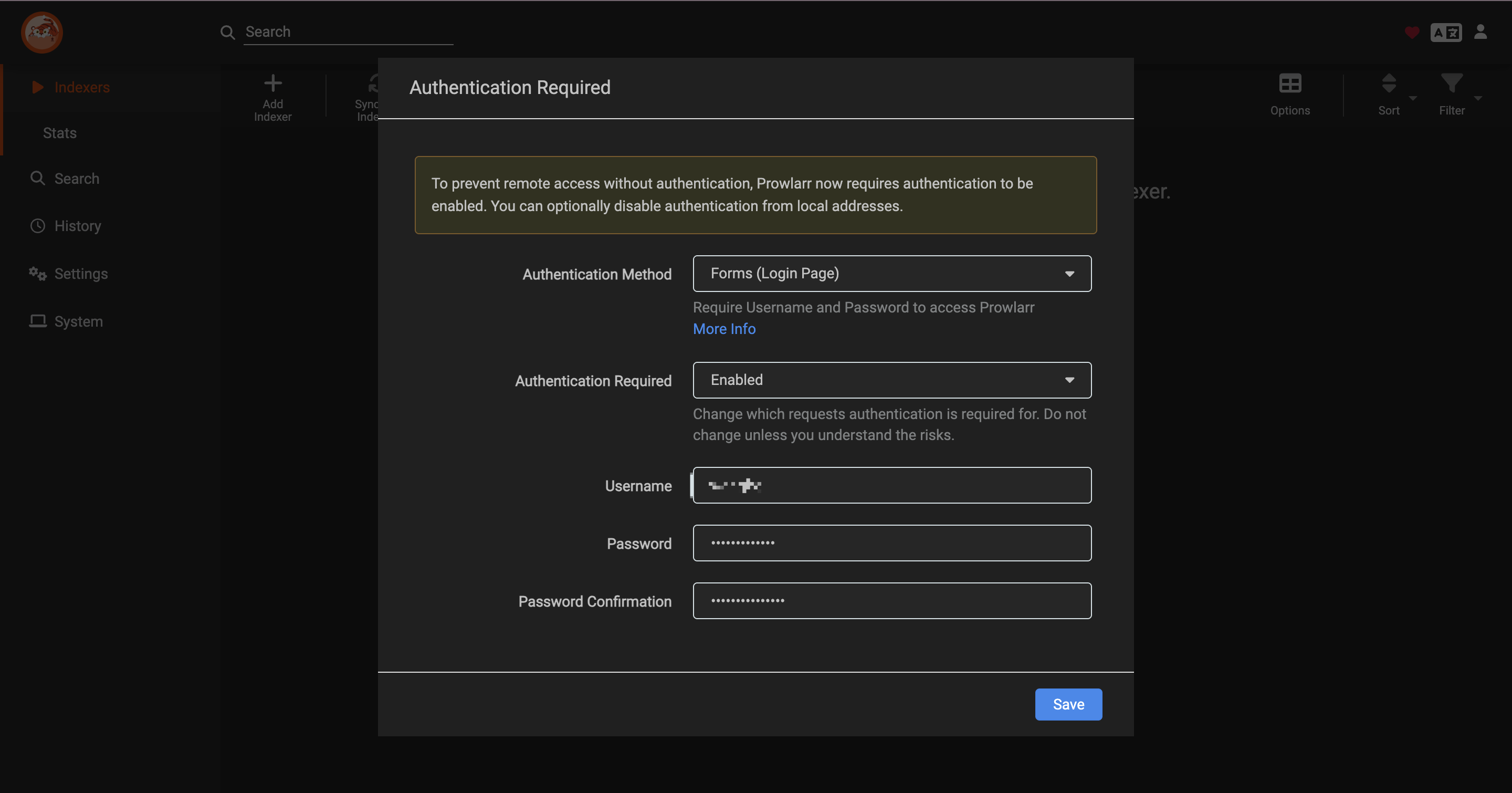Open table Options icon
This screenshot has height=793, width=1512.
(x=1289, y=84)
